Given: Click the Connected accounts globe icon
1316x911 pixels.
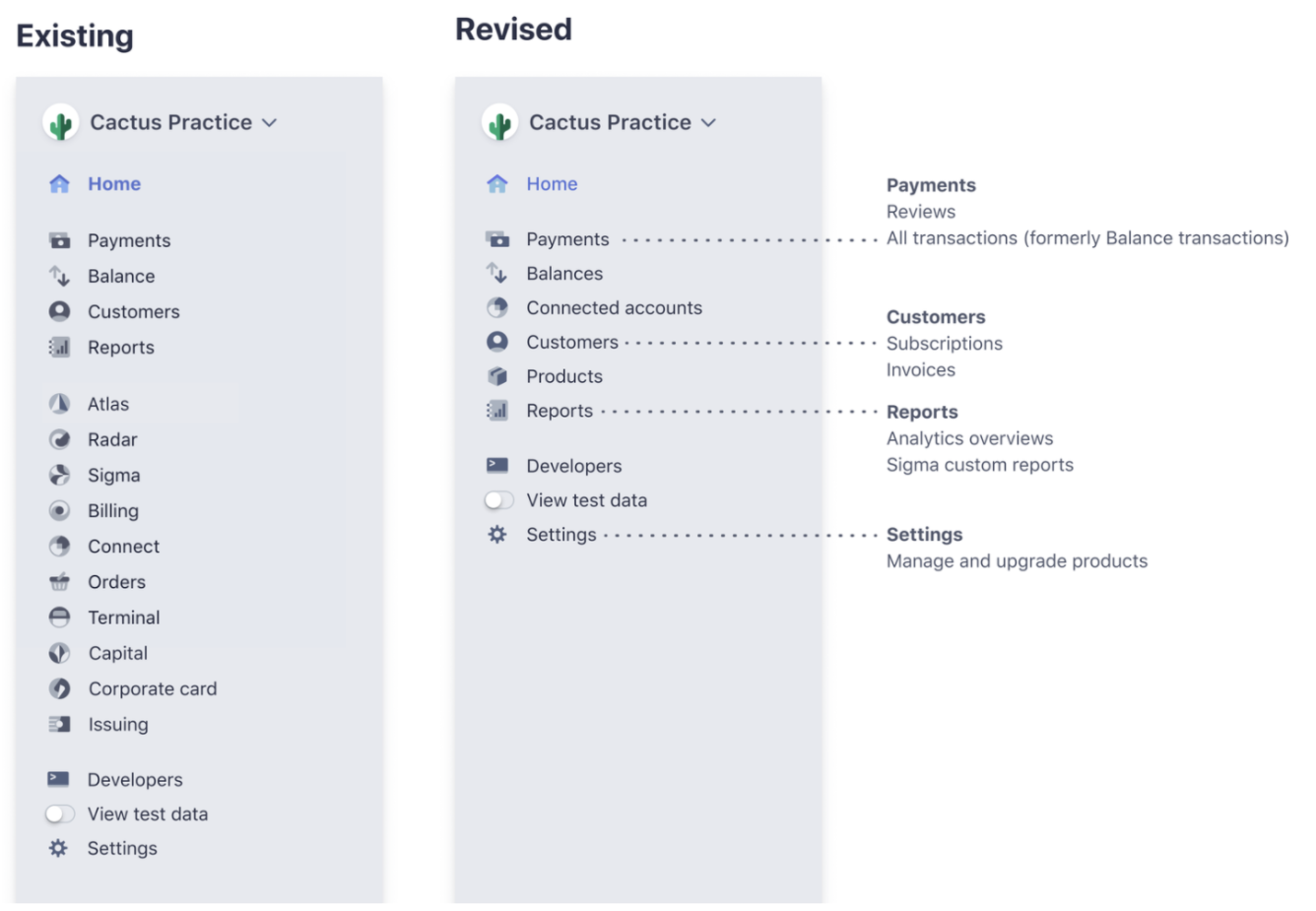Looking at the screenshot, I should pyautogui.click(x=499, y=307).
